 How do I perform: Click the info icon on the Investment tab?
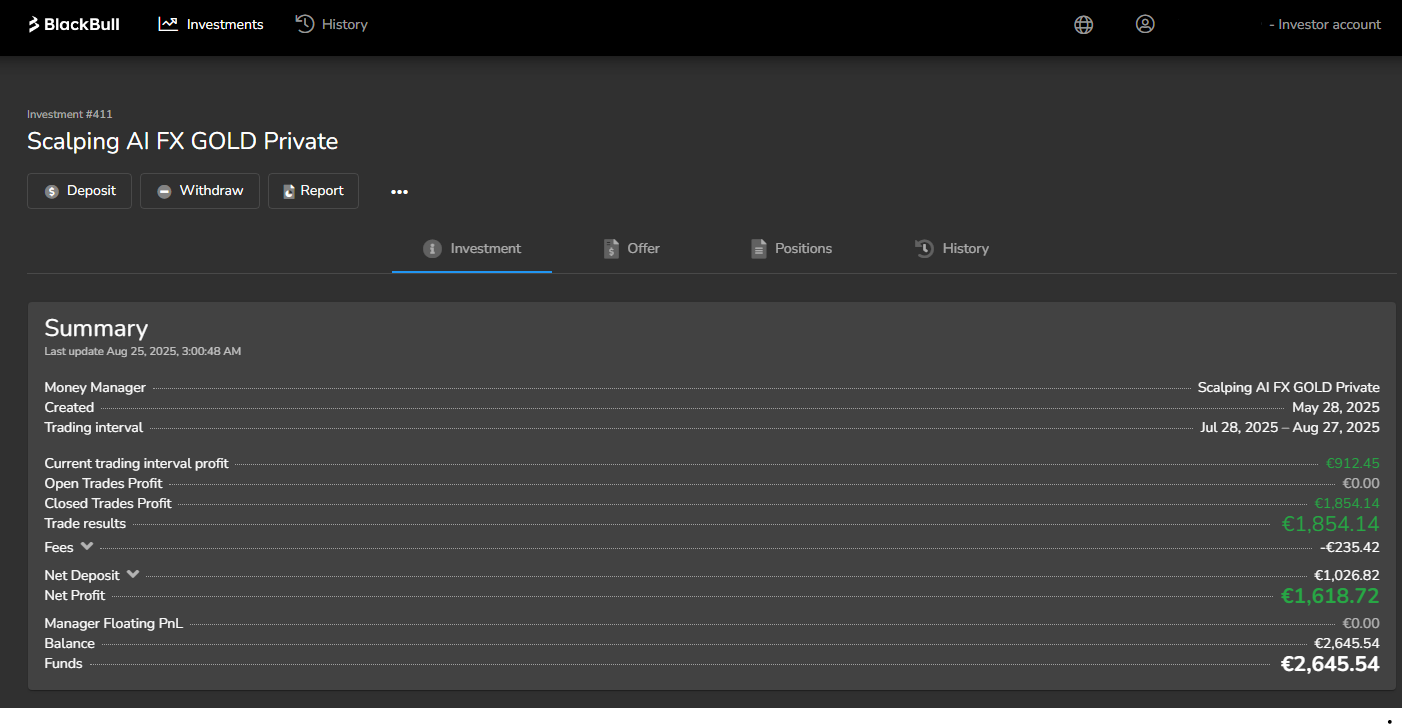point(432,248)
